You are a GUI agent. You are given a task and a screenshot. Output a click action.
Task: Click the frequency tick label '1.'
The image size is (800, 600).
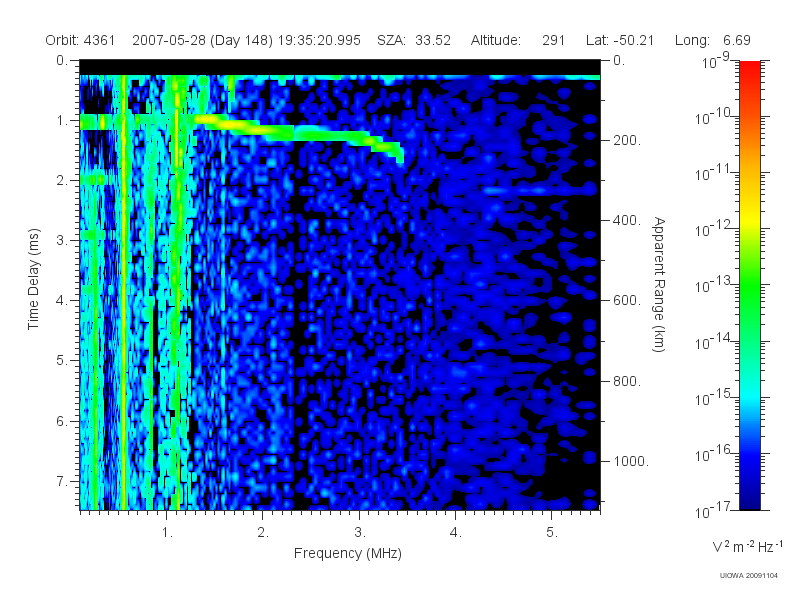click(x=167, y=533)
